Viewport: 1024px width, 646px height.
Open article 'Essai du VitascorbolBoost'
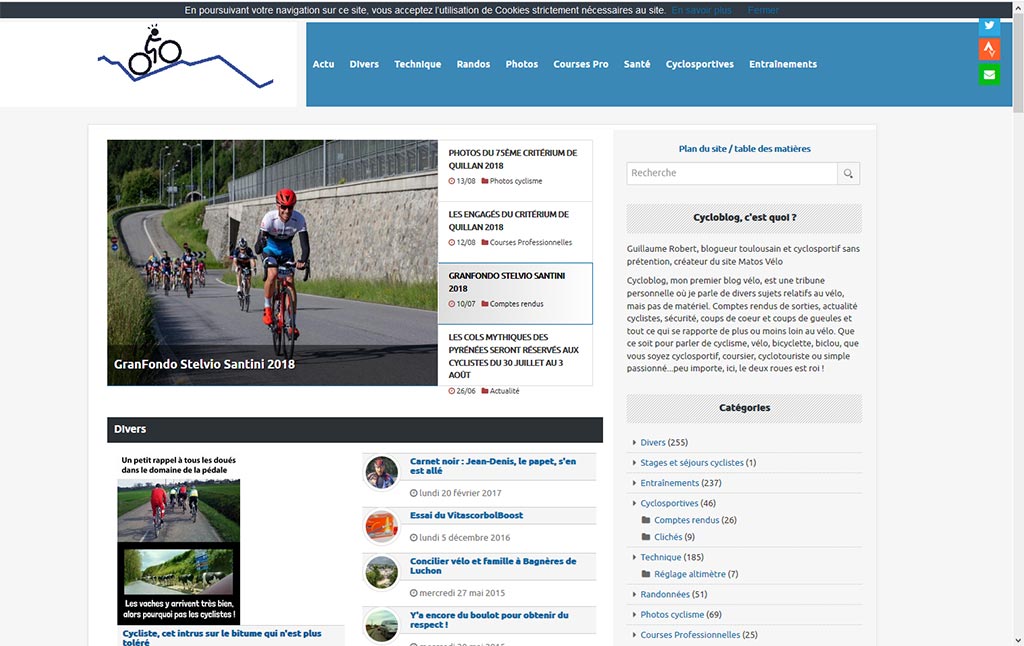click(x=466, y=515)
